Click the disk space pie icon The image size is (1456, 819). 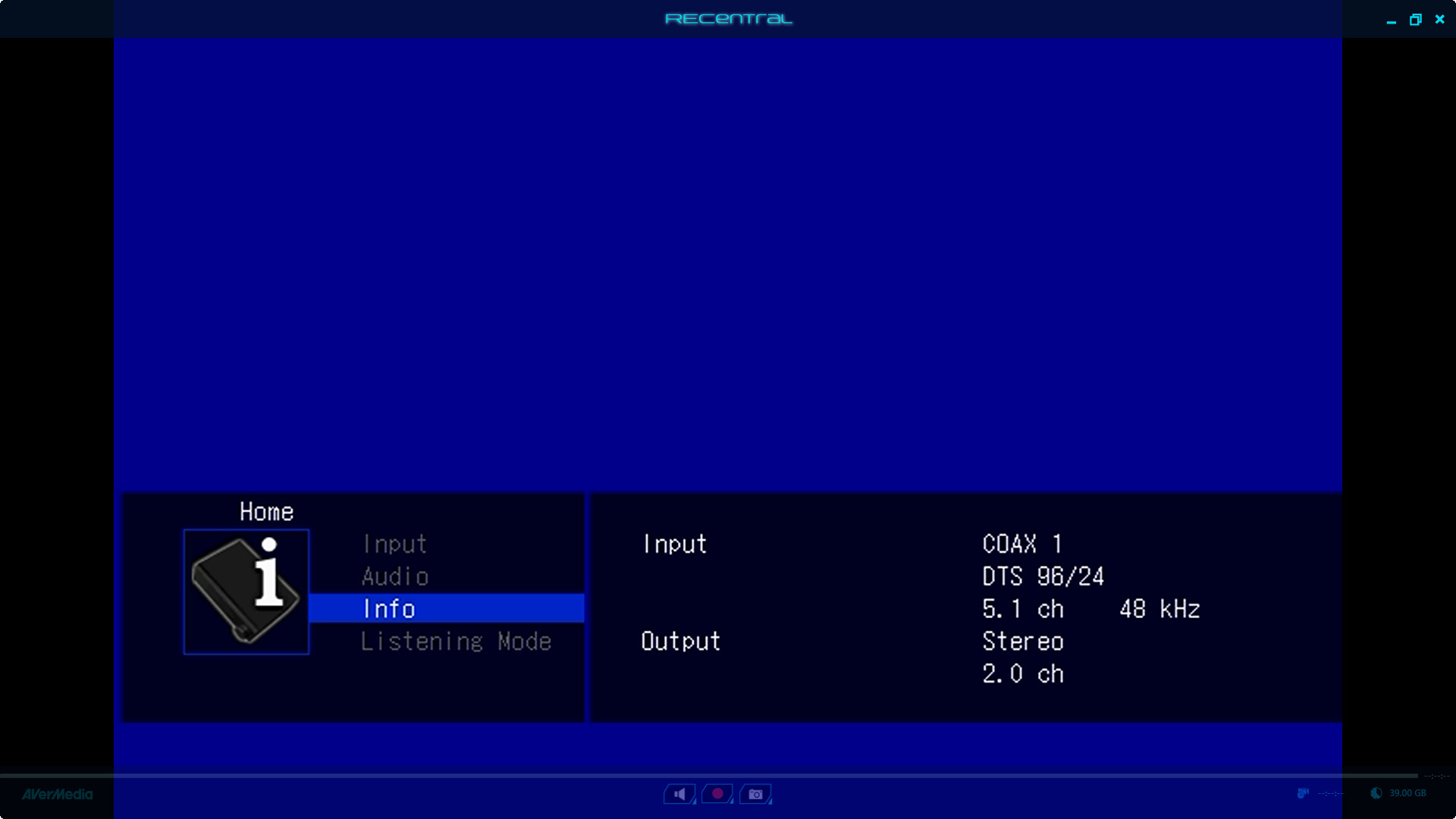(x=1376, y=793)
